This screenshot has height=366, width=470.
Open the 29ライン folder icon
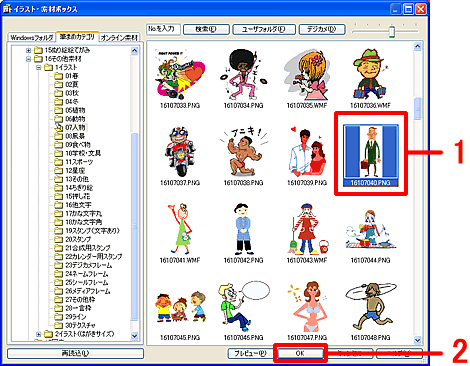pyautogui.click(x=58, y=317)
